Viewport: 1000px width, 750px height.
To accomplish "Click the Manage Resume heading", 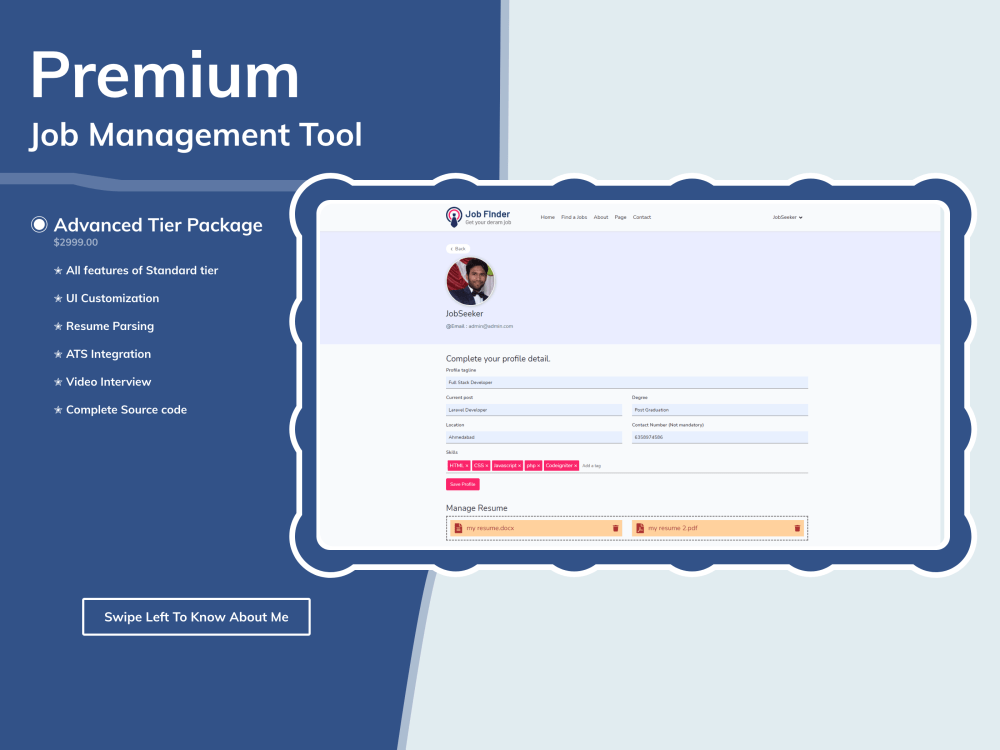I will [x=476, y=508].
